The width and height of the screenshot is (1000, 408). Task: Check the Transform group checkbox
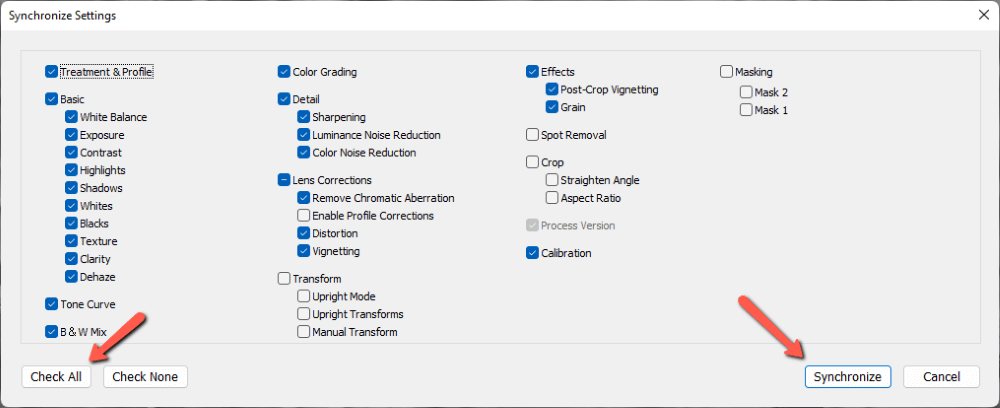pyautogui.click(x=284, y=279)
